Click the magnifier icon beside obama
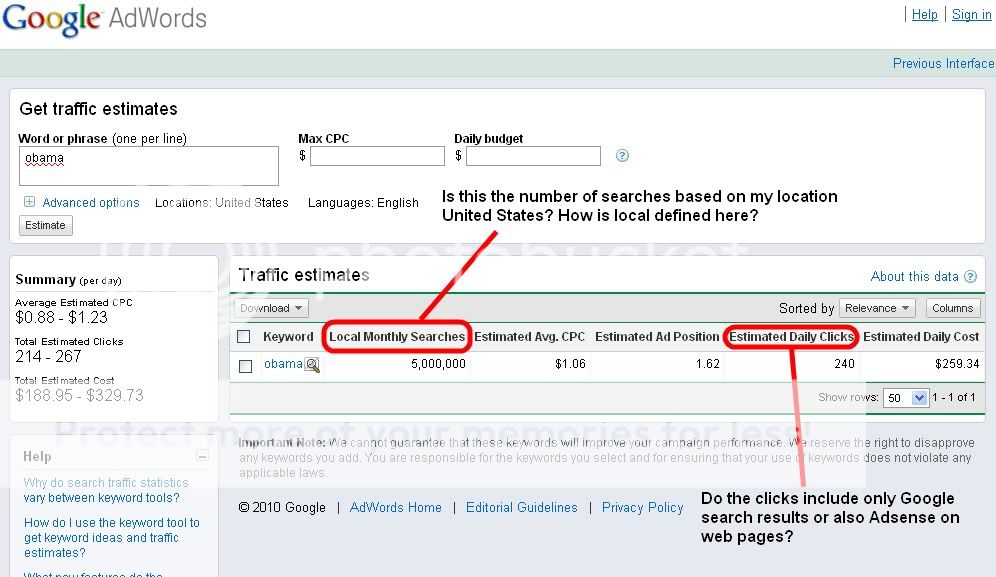This screenshot has height=577, width=996. click(x=312, y=365)
